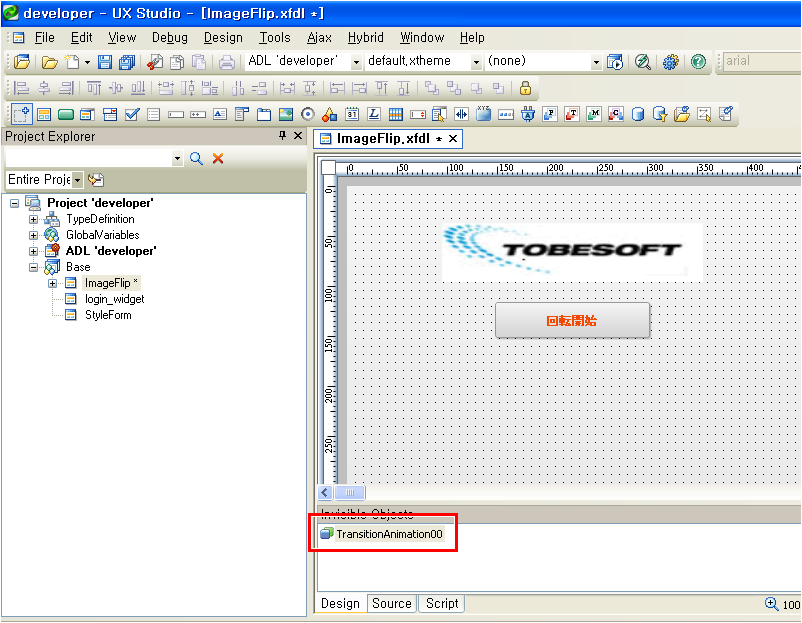Select the ActiveX plug component tool
Screen dimensions: 802x623
click(528, 115)
